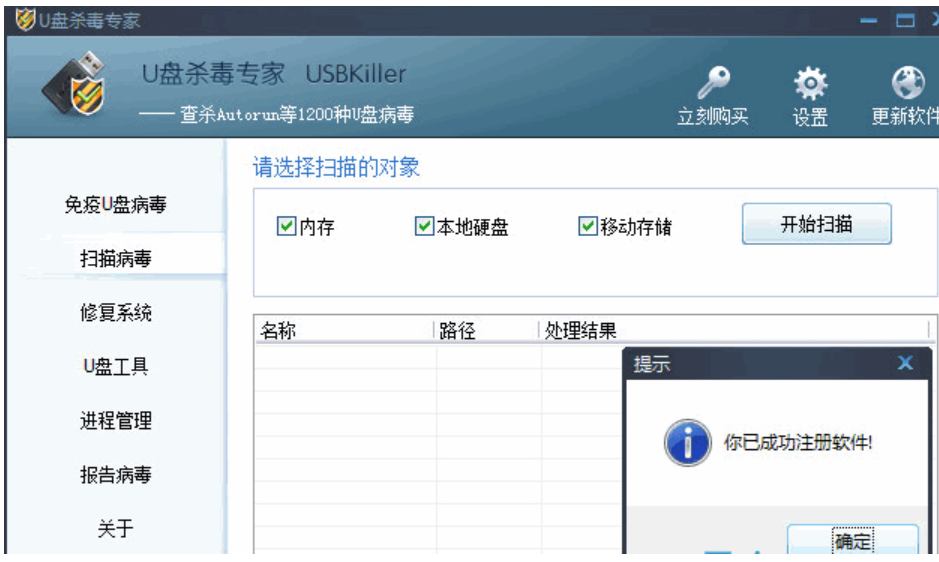This screenshot has height=562, width=939.
Task: Switch to the 修复系统 tab
Action: [116, 313]
